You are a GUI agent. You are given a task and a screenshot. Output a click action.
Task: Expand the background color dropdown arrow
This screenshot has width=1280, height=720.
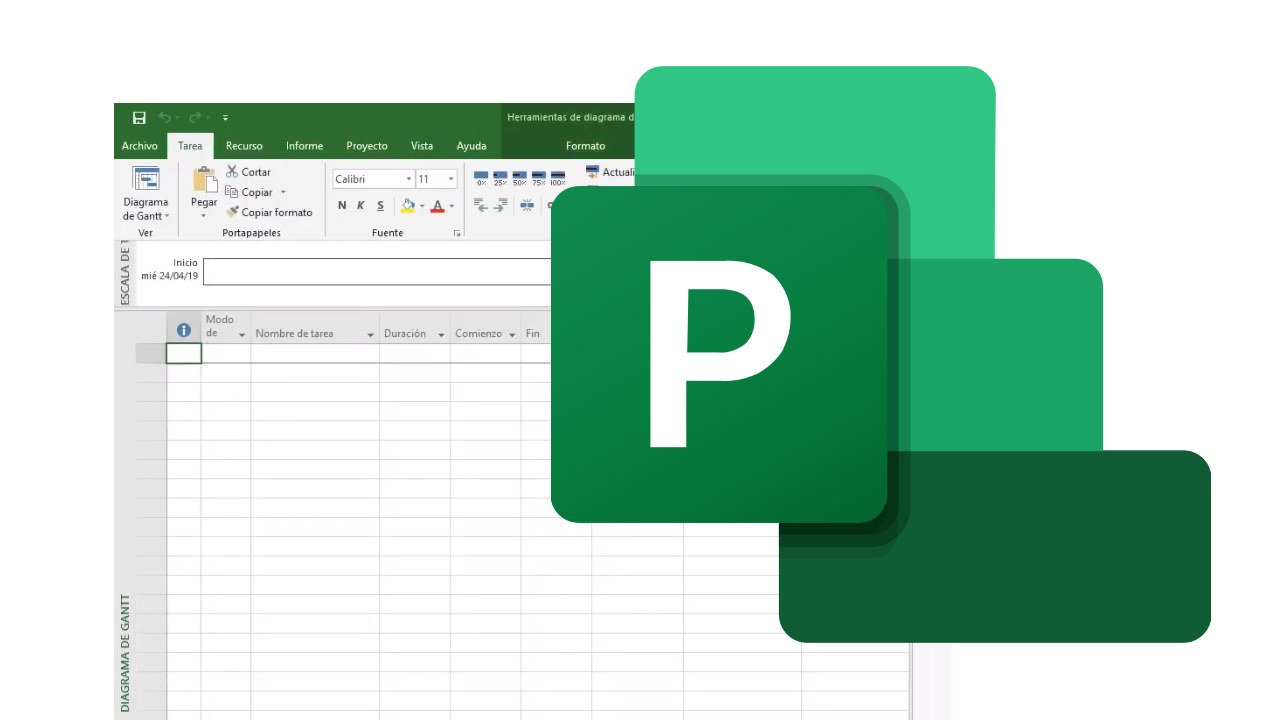pyautogui.click(x=422, y=207)
